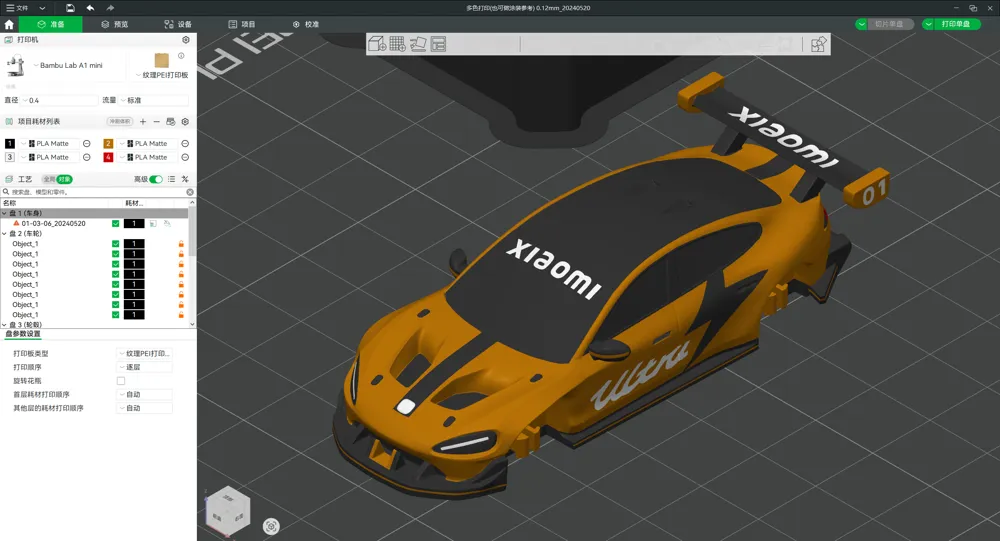Click the textured PEI plate thumbnail
This screenshot has height=541, width=1000.
click(161, 60)
